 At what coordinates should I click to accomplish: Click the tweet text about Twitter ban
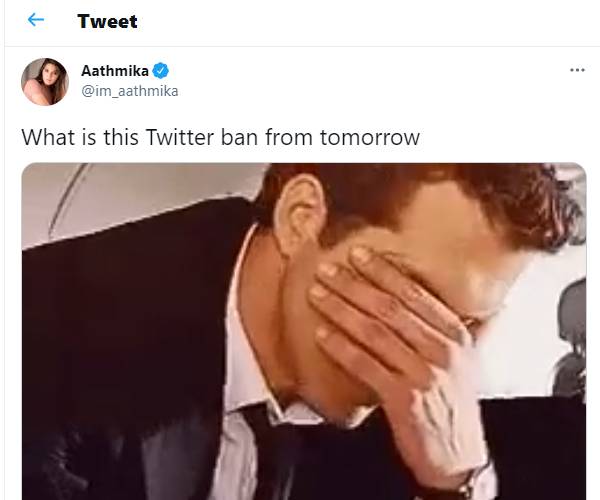pyautogui.click(x=220, y=136)
